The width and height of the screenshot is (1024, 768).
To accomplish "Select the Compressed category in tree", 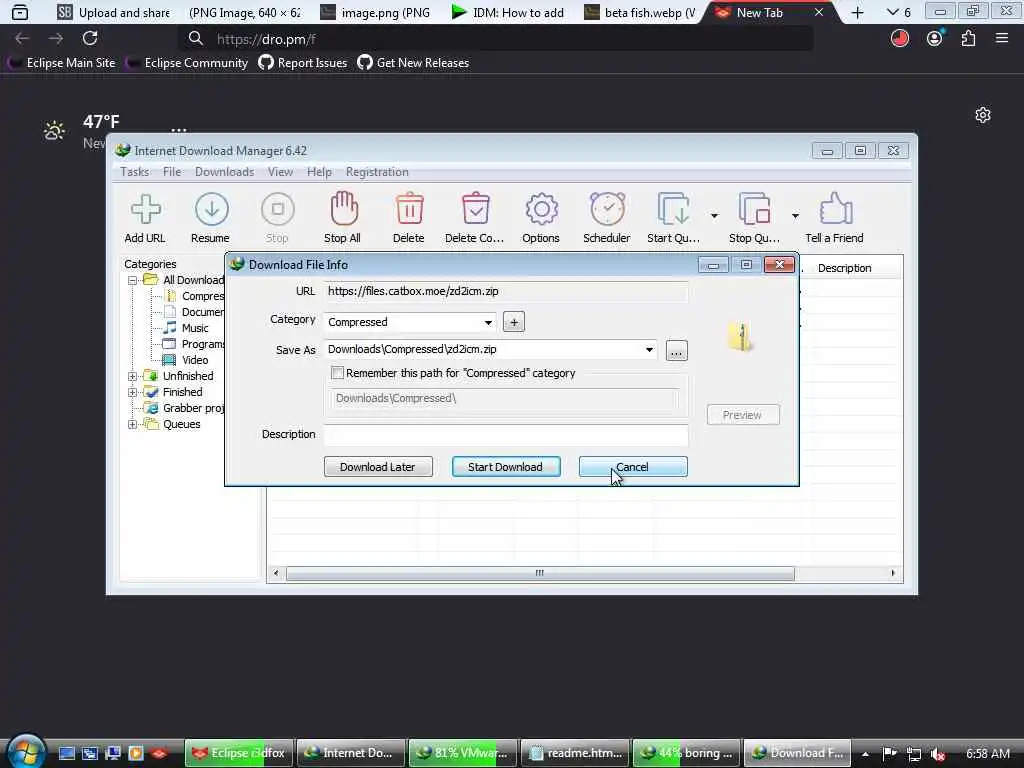I will pyautogui.click(x=202, y=296).
